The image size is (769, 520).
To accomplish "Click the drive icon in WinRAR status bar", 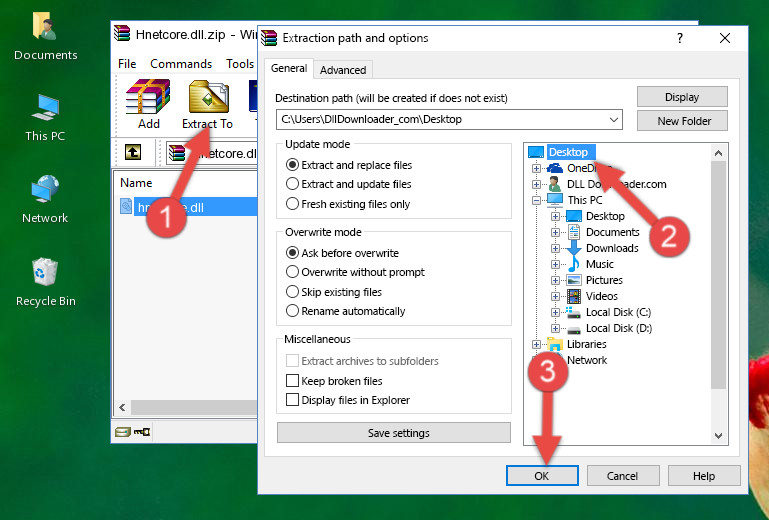I will pos(123,432).
